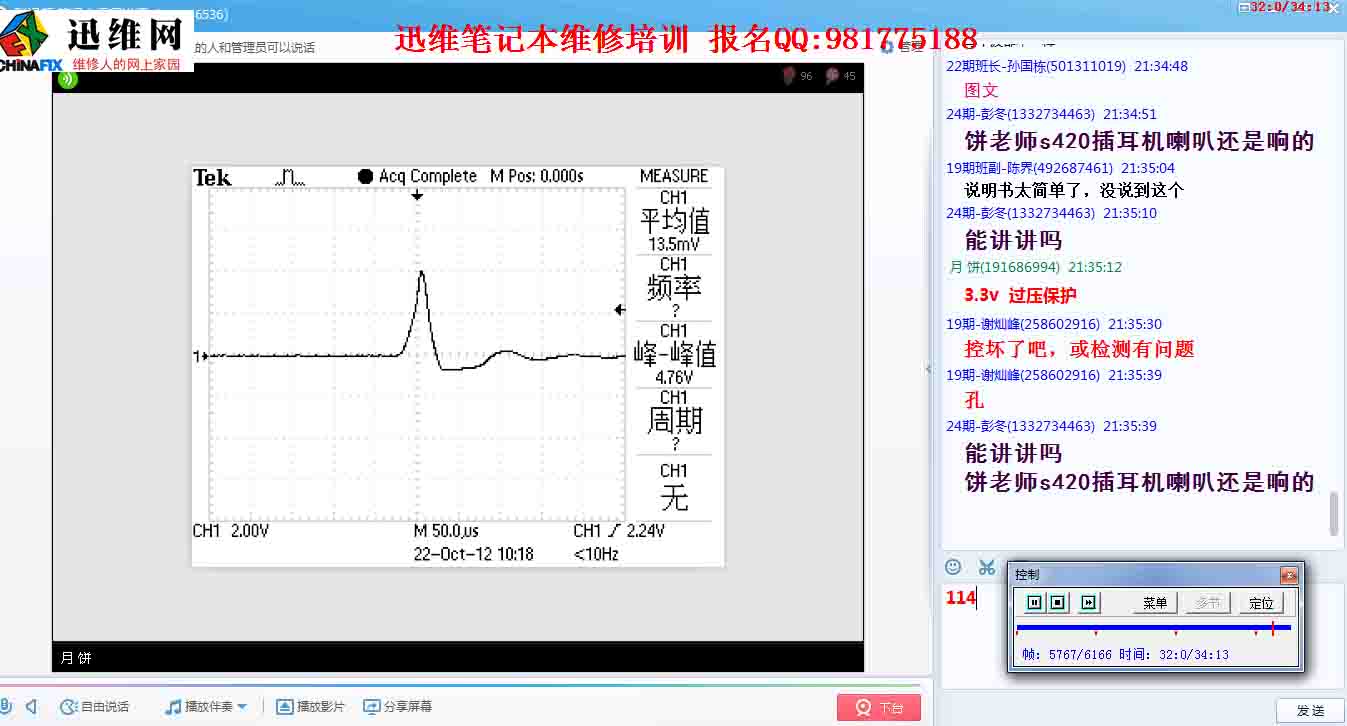This screenshot has width=1347, height=726.
Task: Click the 定位 button in control window
Action: [x=1262, y=603]
